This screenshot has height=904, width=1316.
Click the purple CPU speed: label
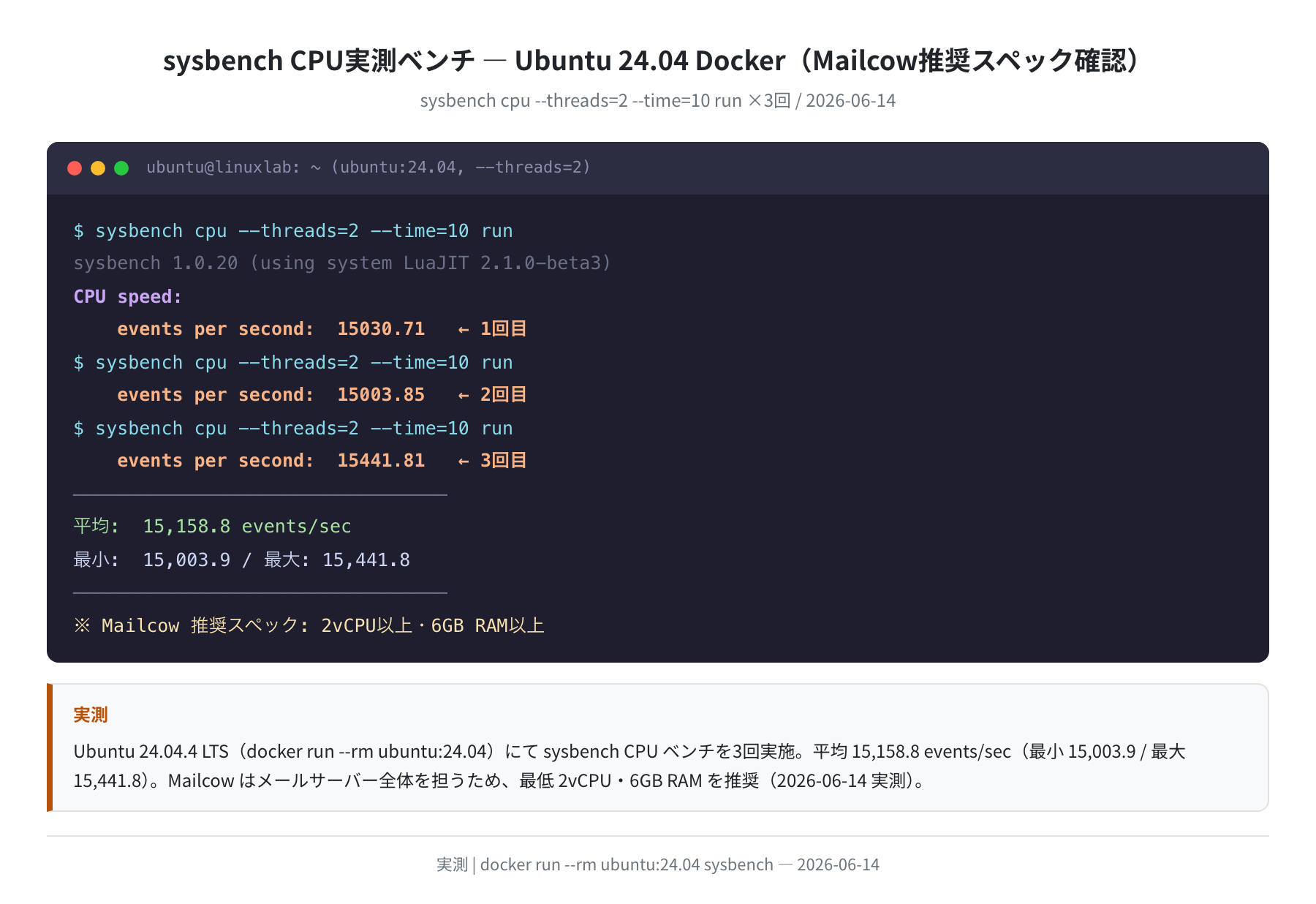(x=127, y=296)
